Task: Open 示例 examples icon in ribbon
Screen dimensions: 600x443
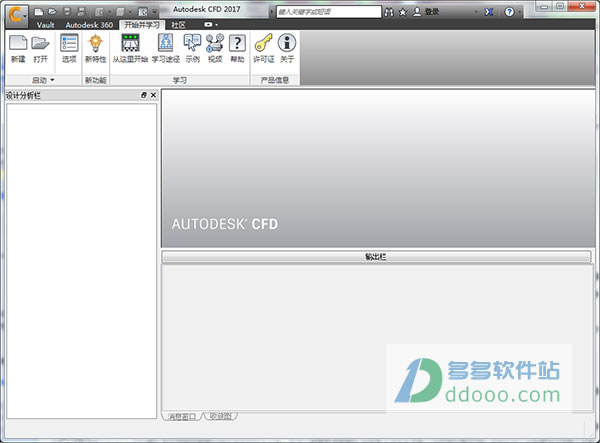Action: [192, 49]
